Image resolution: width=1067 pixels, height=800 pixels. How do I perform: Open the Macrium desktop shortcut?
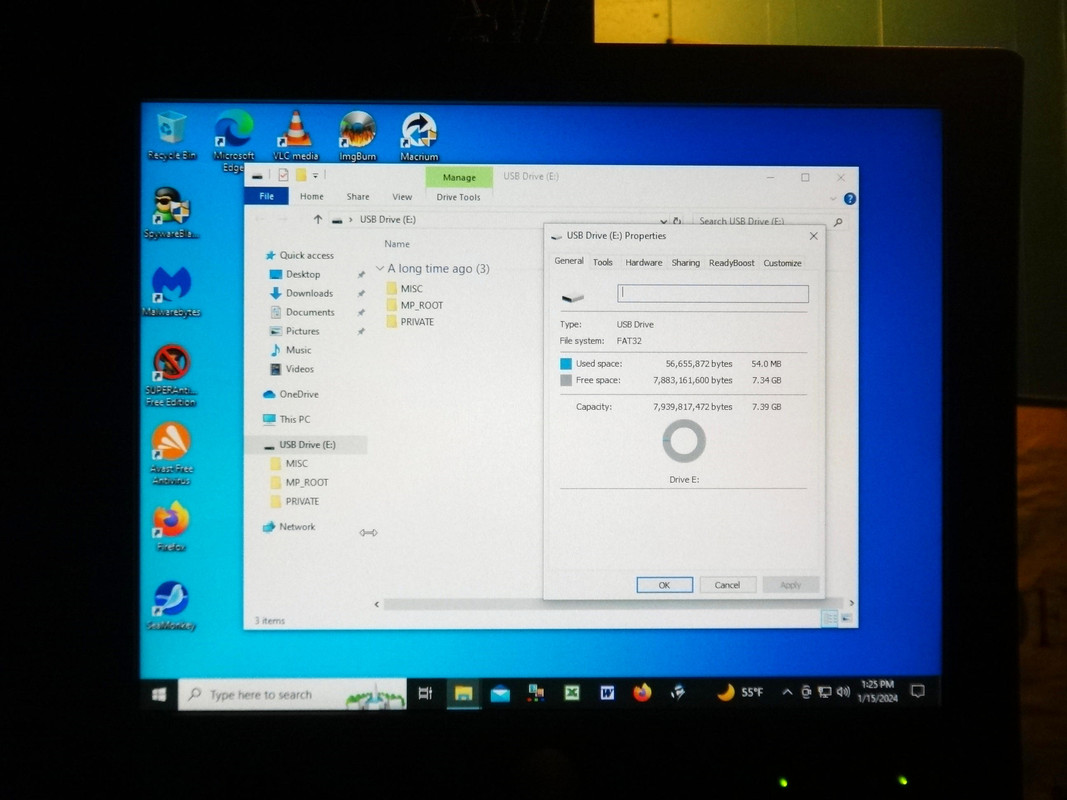tap(419, 137)
